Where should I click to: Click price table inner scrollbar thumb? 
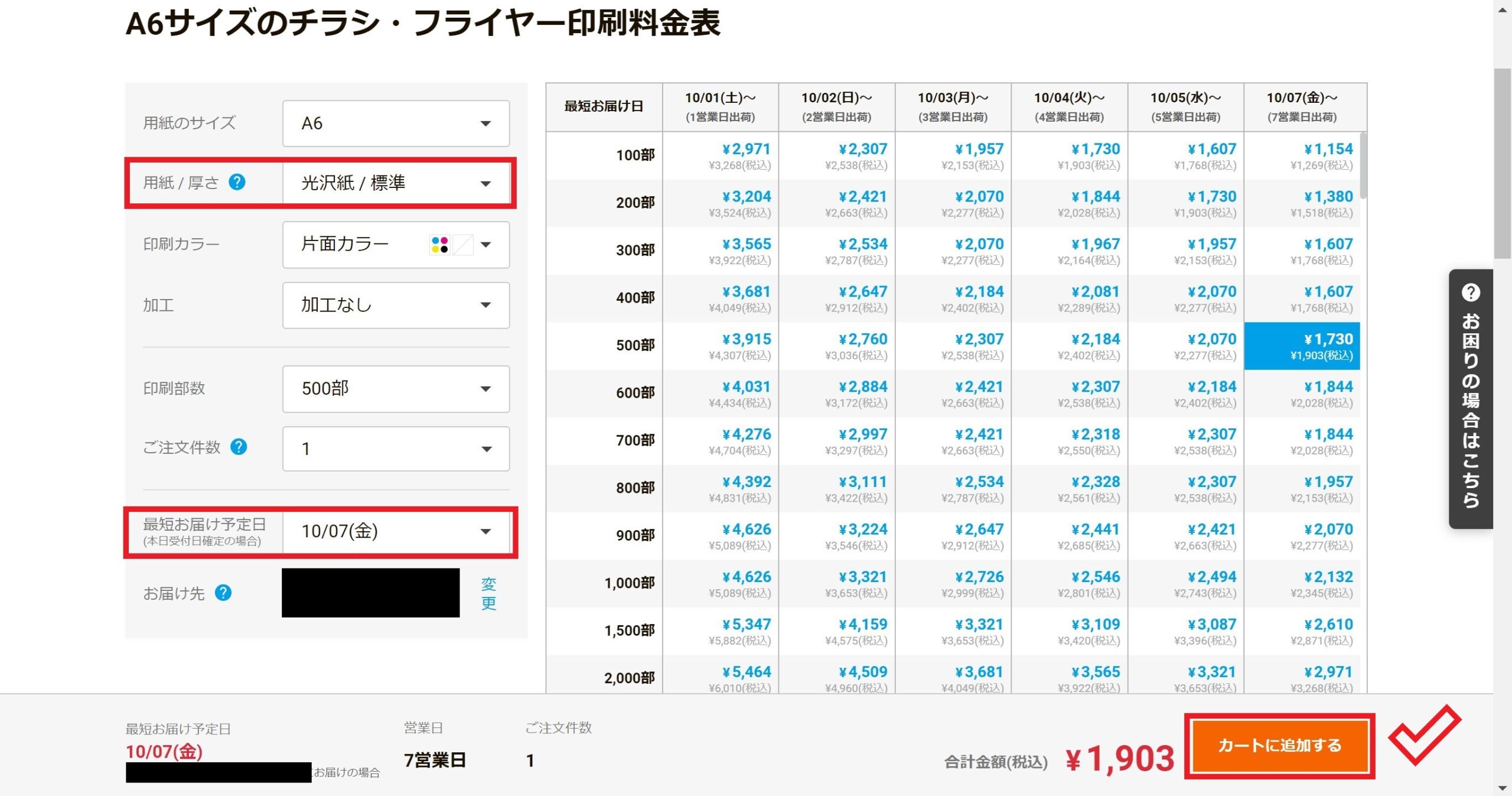1363,165
